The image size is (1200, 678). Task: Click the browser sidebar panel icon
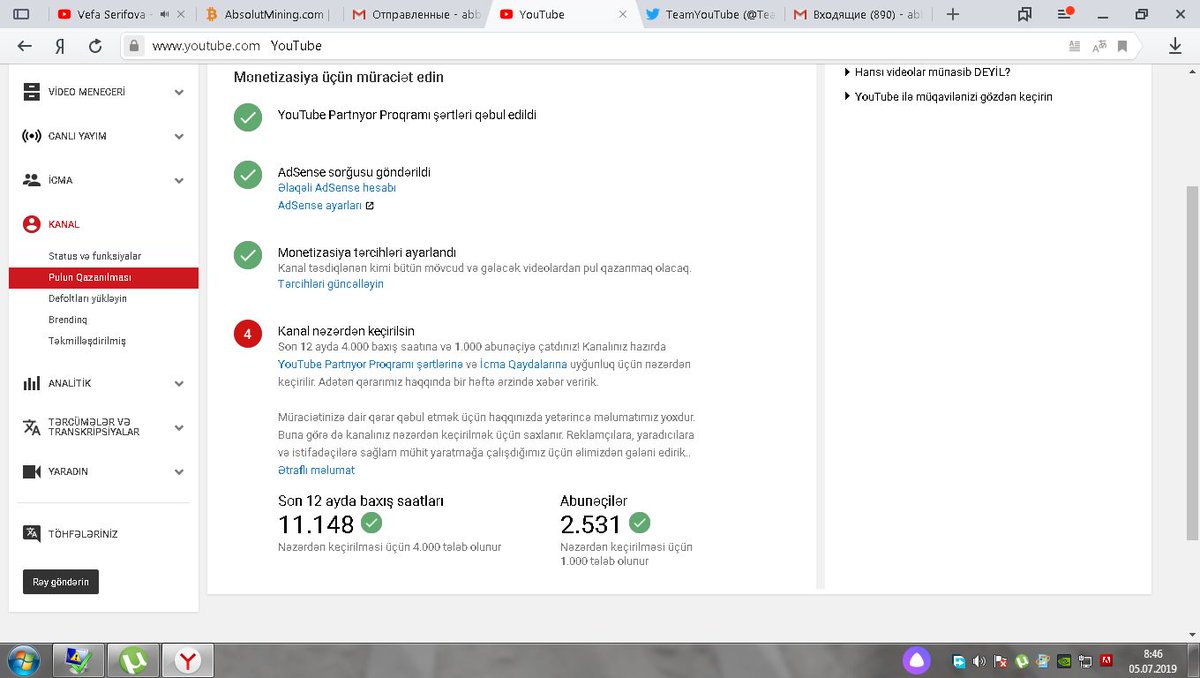[22, 14]
